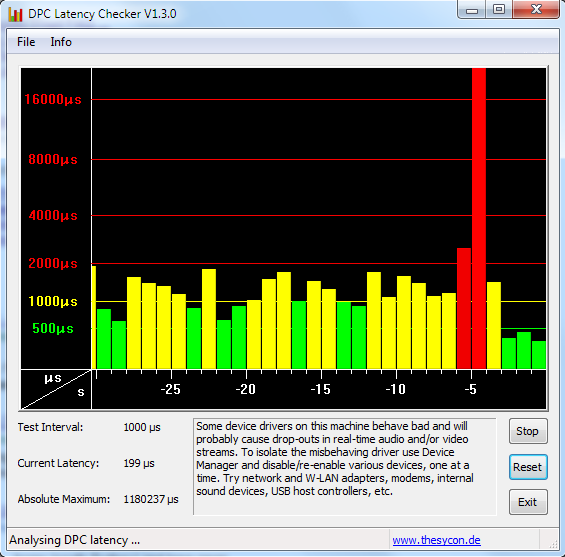Click the tallest red latency bar
Screen dimensions: 565x557
(x=479, y=218)
